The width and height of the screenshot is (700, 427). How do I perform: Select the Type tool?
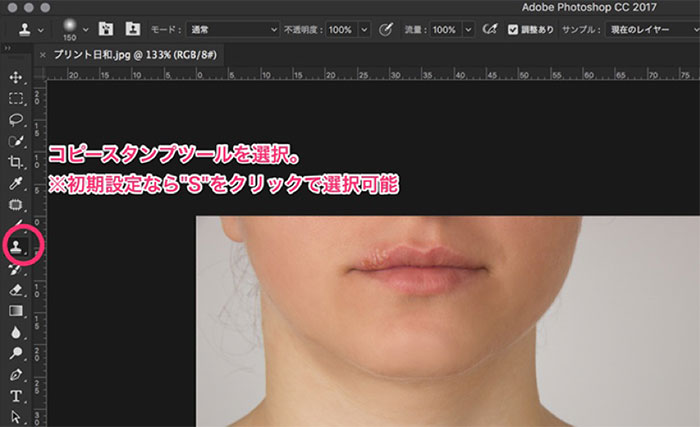tap(16, 396)
